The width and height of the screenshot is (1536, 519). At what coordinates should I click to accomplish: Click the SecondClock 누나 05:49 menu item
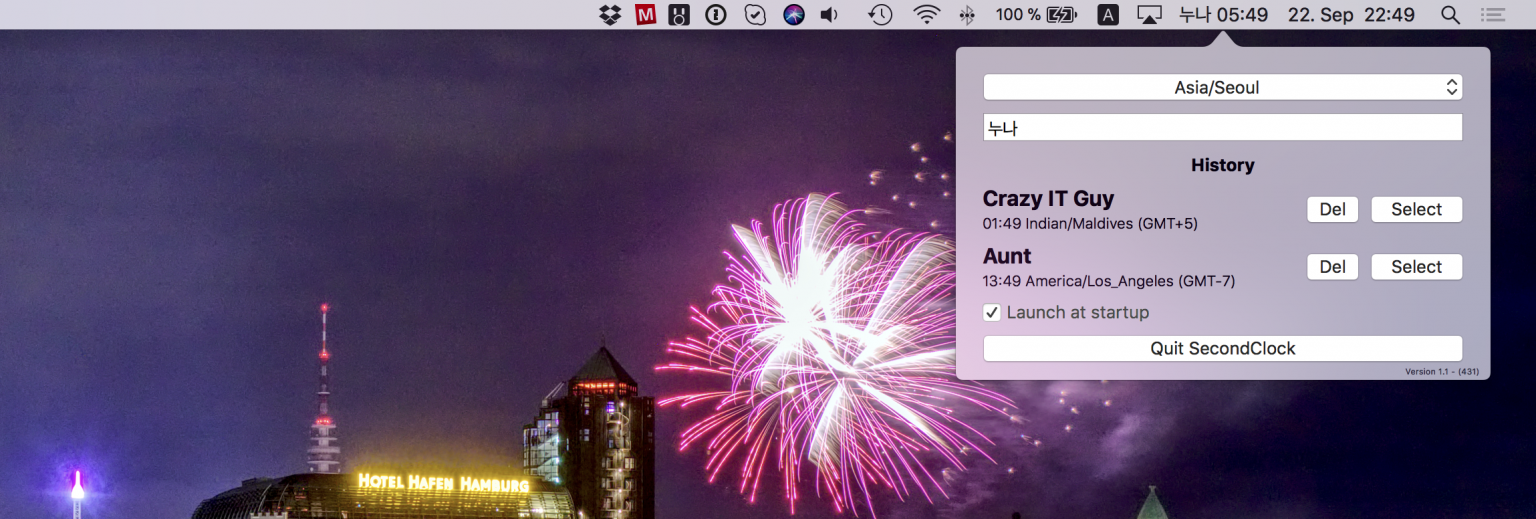1223,15
